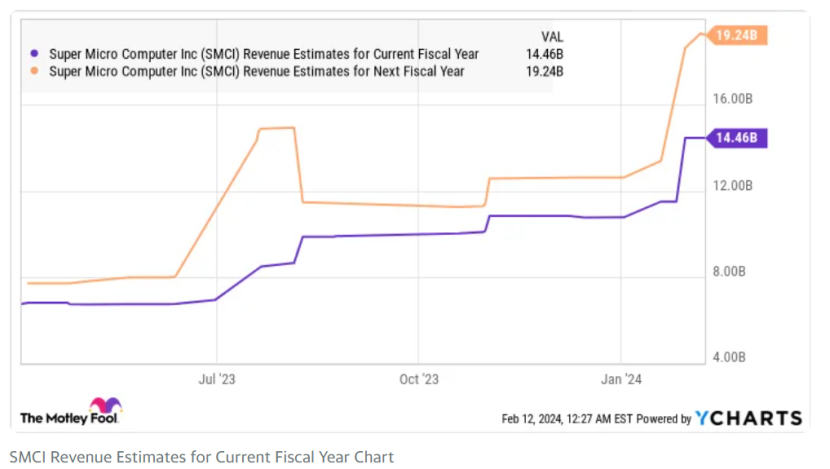Image resolution: width=830 pixels, height=469 pixels.
Task: Click The Motley Fool jester hat logo
Action: 105,405
